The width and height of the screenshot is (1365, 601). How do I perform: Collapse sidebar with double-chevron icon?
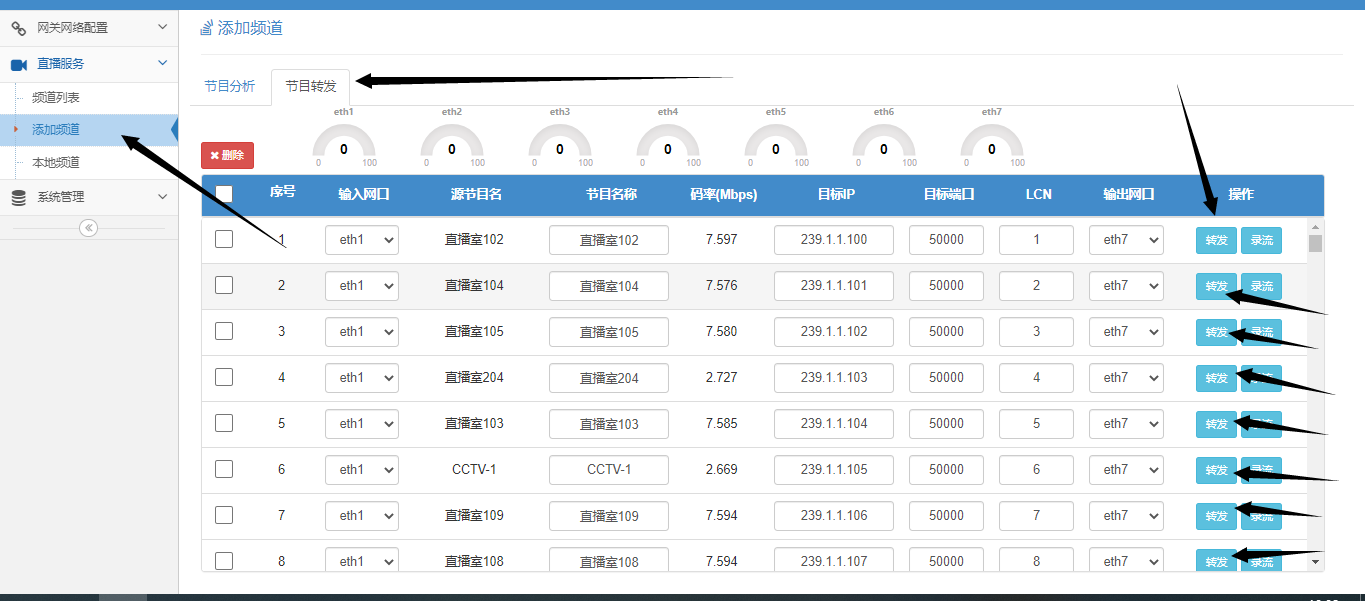89,228
